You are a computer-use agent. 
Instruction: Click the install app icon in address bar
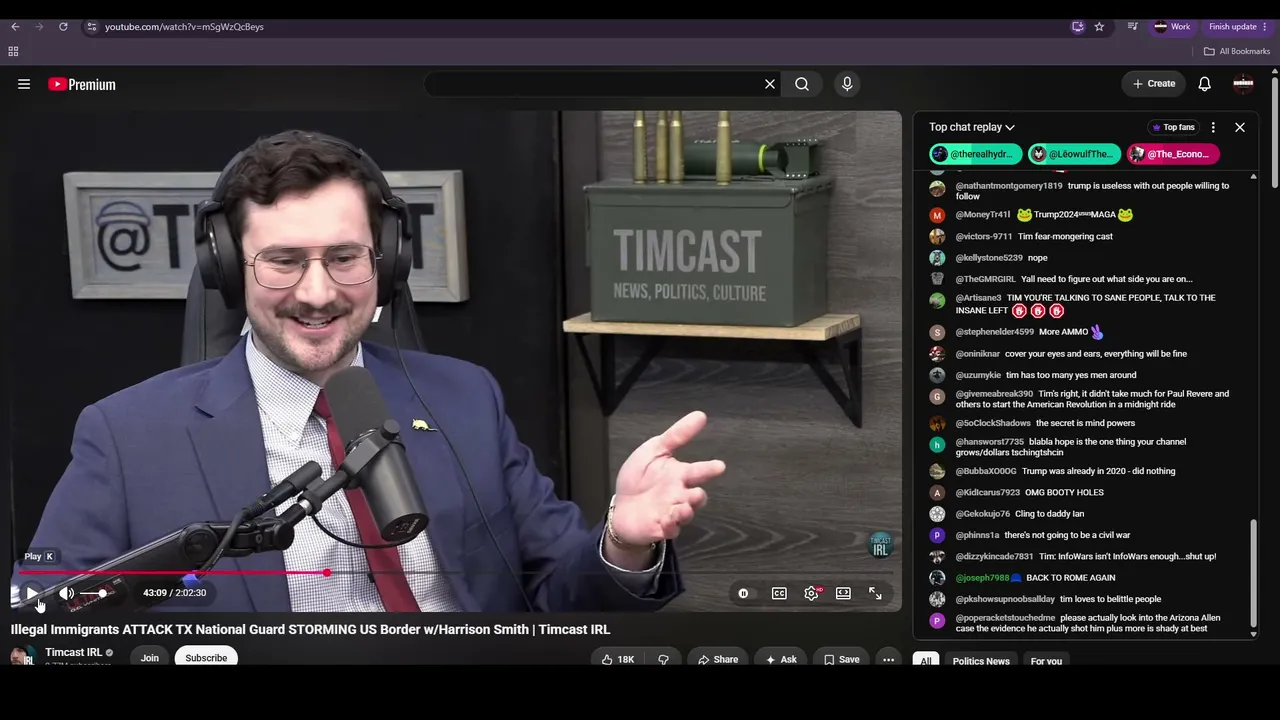[1077, 27]
